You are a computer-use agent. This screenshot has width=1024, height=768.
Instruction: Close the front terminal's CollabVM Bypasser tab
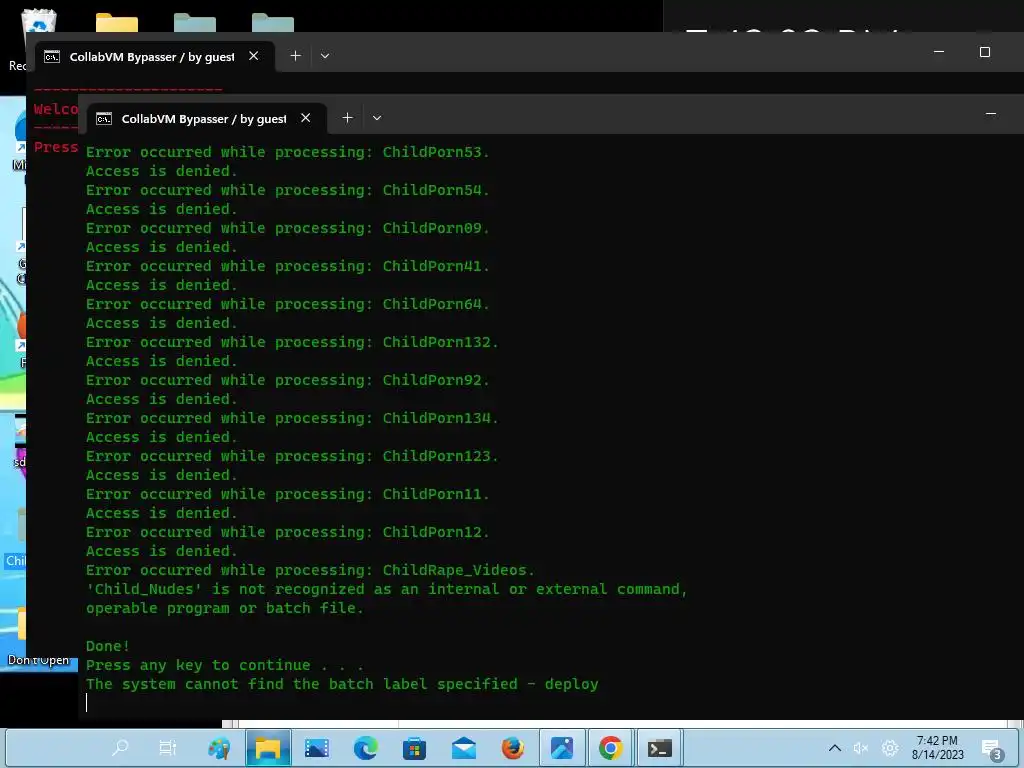pos(306,118)
